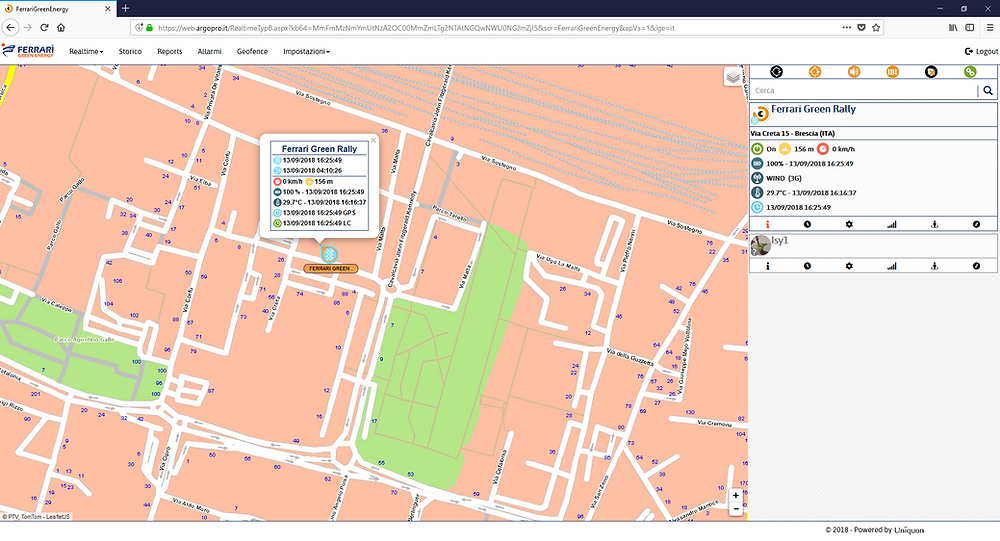The height and width of the screenshot is (541, 1000).
Task: Click the orange target icon in panel toolbar
Action: [814, 72]
